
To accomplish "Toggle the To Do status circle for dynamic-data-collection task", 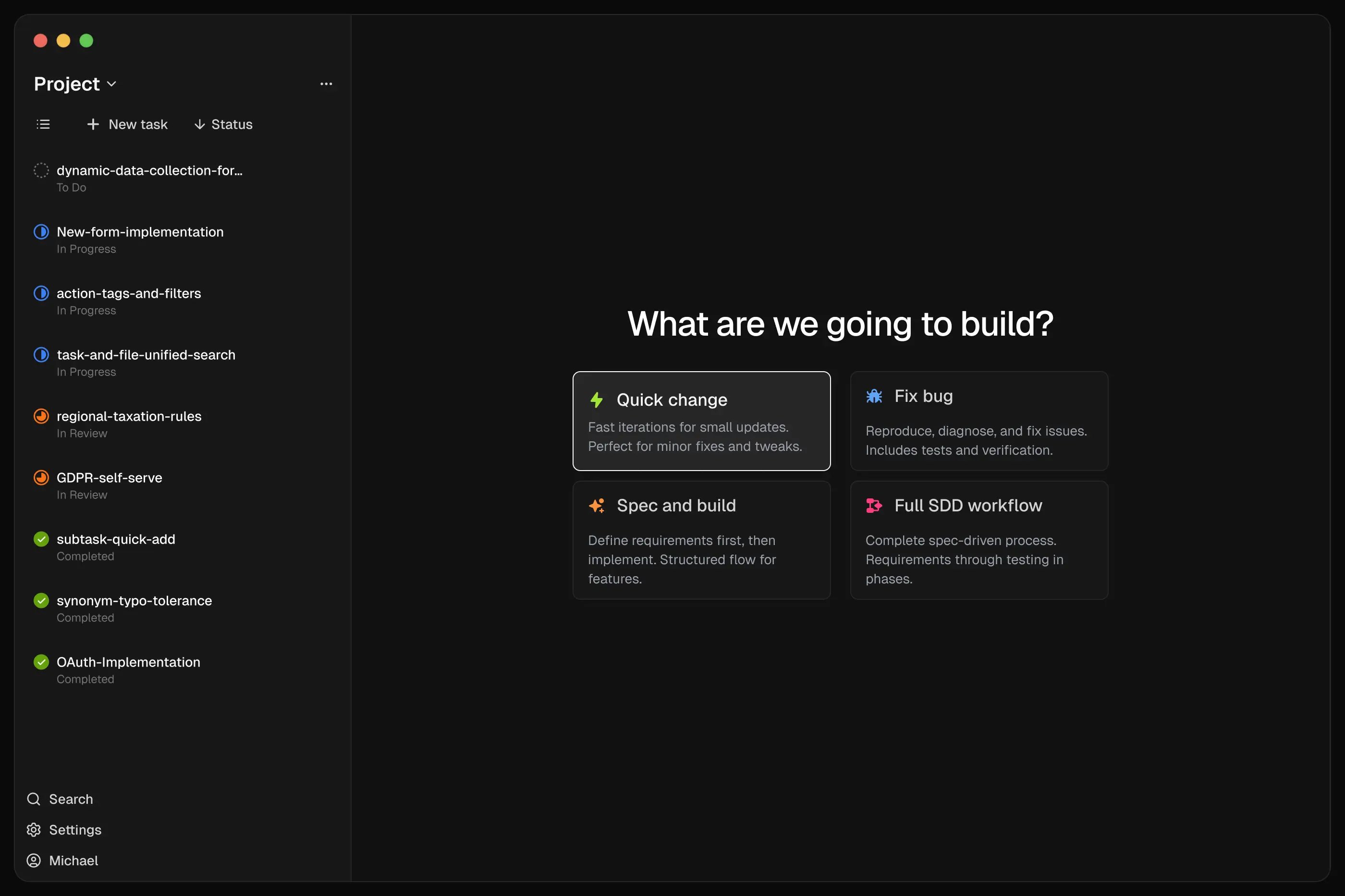I will (41, 170).
